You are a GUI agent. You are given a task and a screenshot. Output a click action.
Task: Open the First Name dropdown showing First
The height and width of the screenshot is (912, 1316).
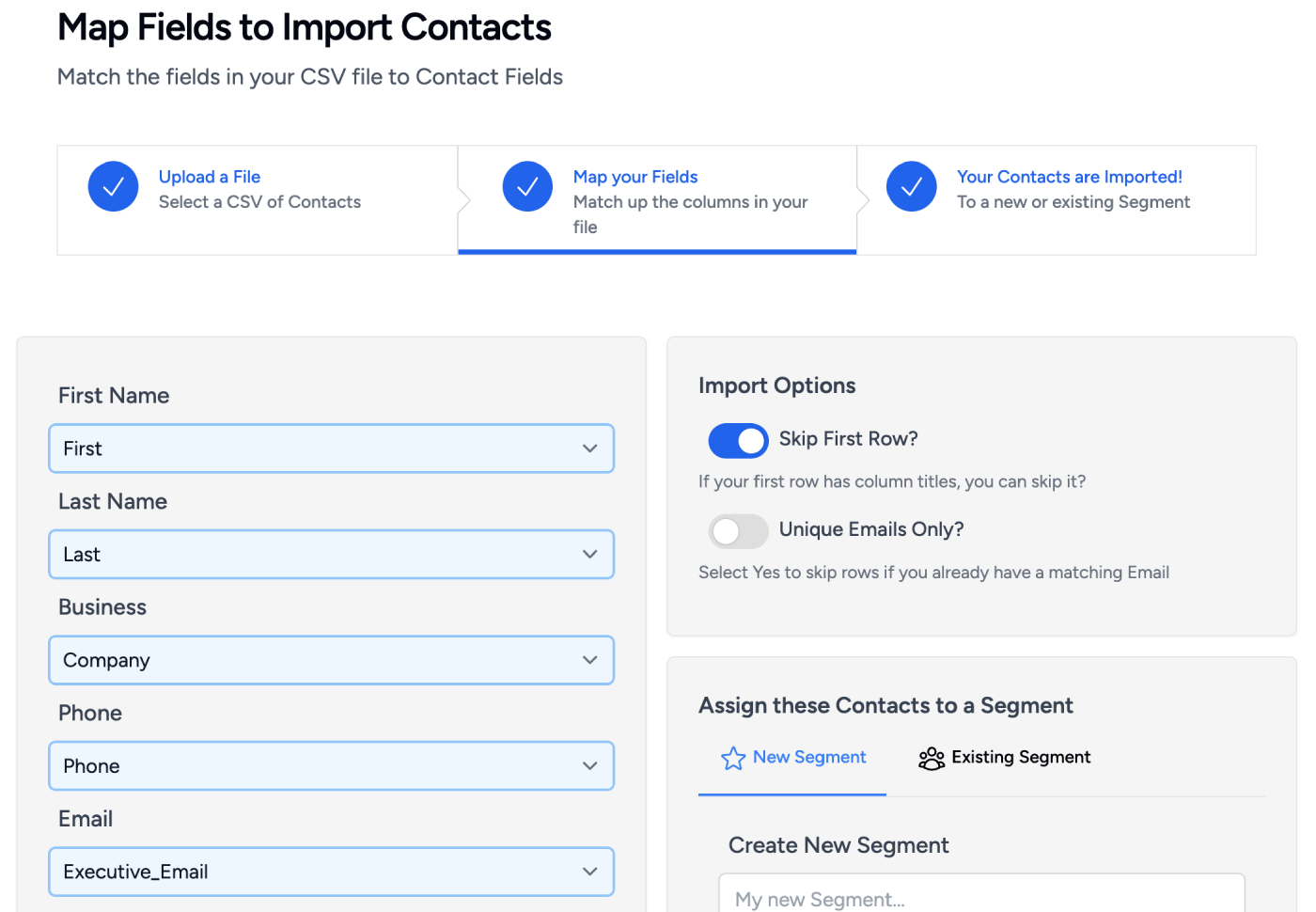click(331, 448)
